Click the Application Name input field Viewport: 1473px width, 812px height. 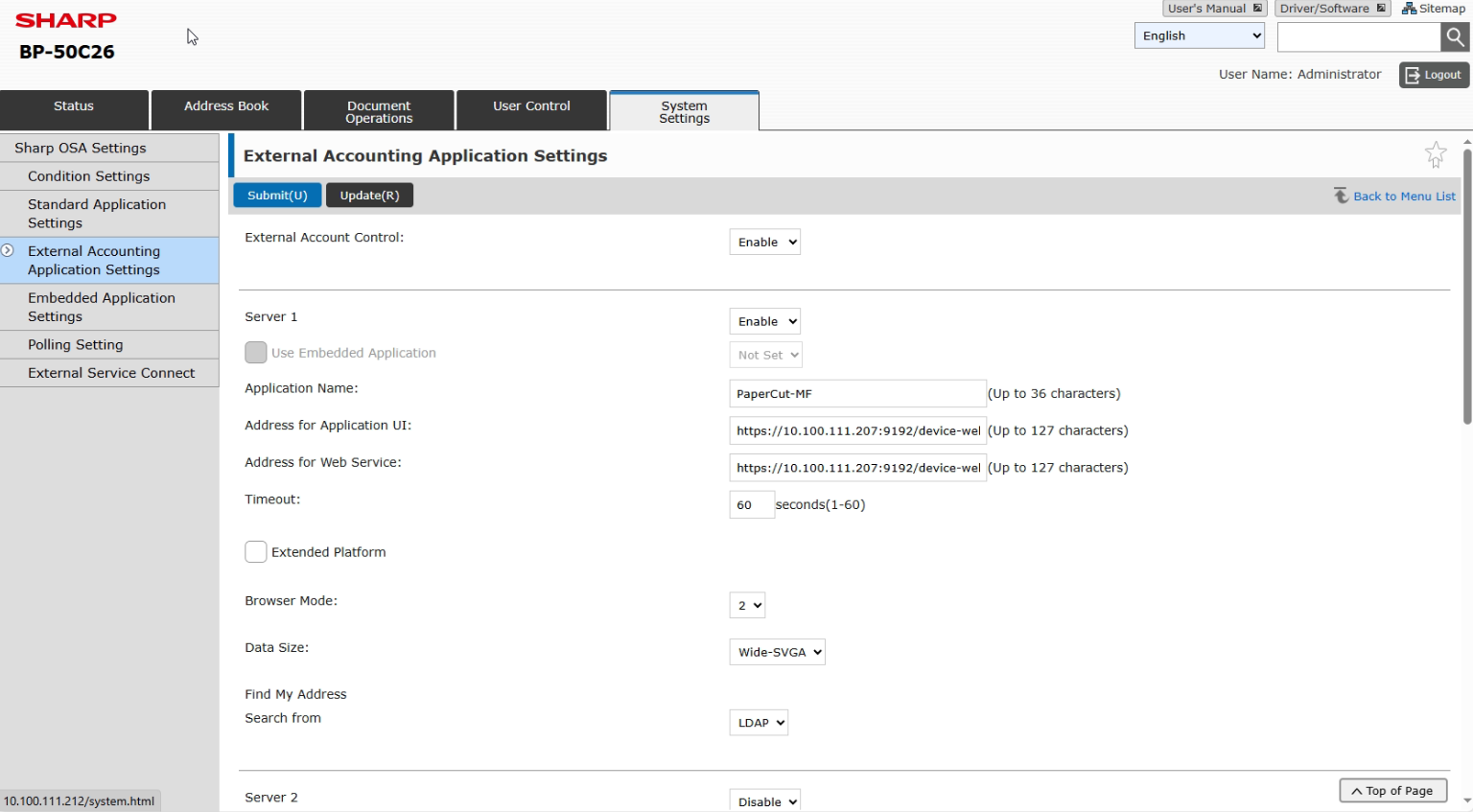coord(857,394)
